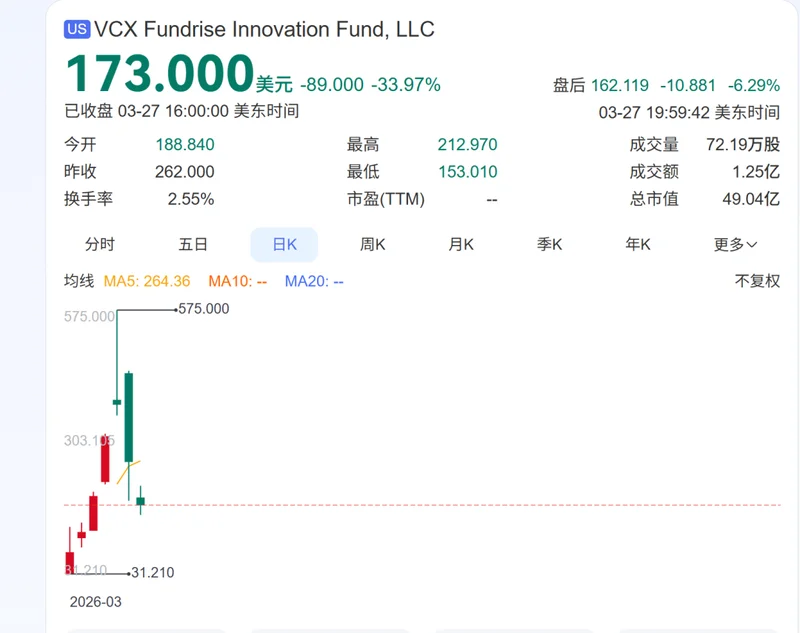This screenshot has height=633, width=800.
Task: Click the blue MA20 indicator label
Action: pos(314,281)
